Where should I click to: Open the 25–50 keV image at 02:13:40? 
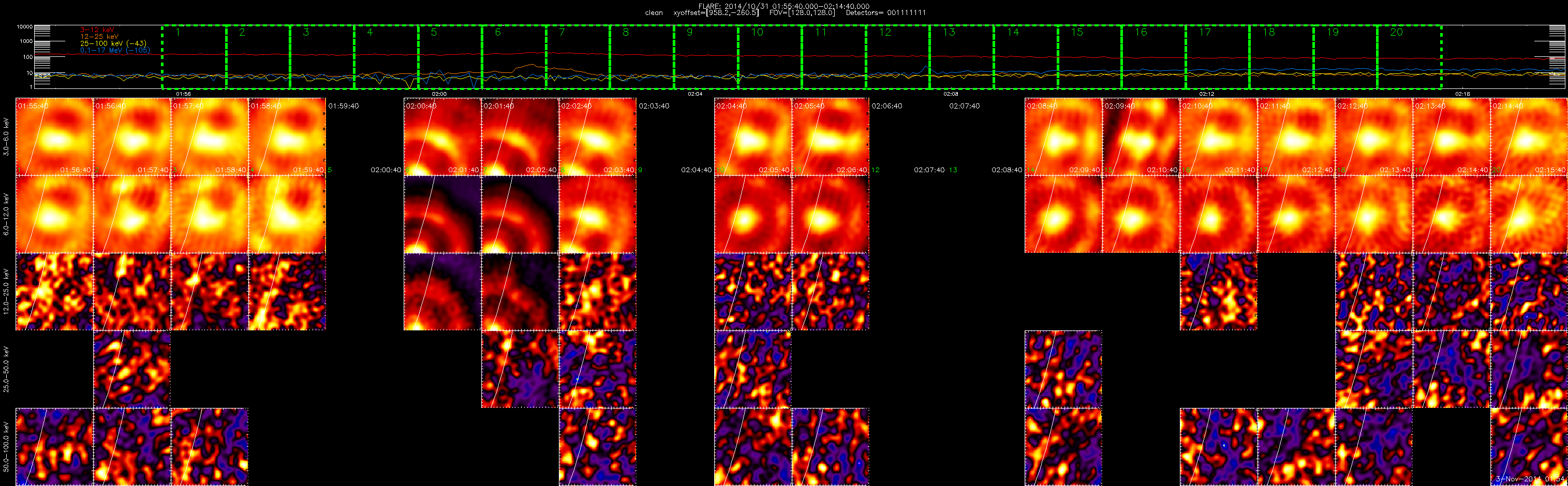pos(1452,369)
